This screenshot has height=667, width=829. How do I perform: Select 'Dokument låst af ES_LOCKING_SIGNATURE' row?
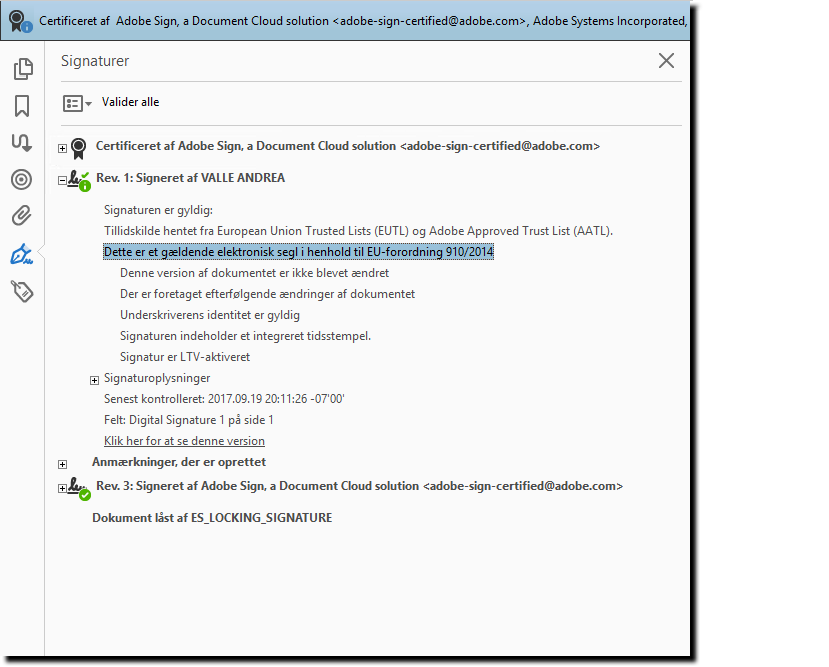[212, 518]
